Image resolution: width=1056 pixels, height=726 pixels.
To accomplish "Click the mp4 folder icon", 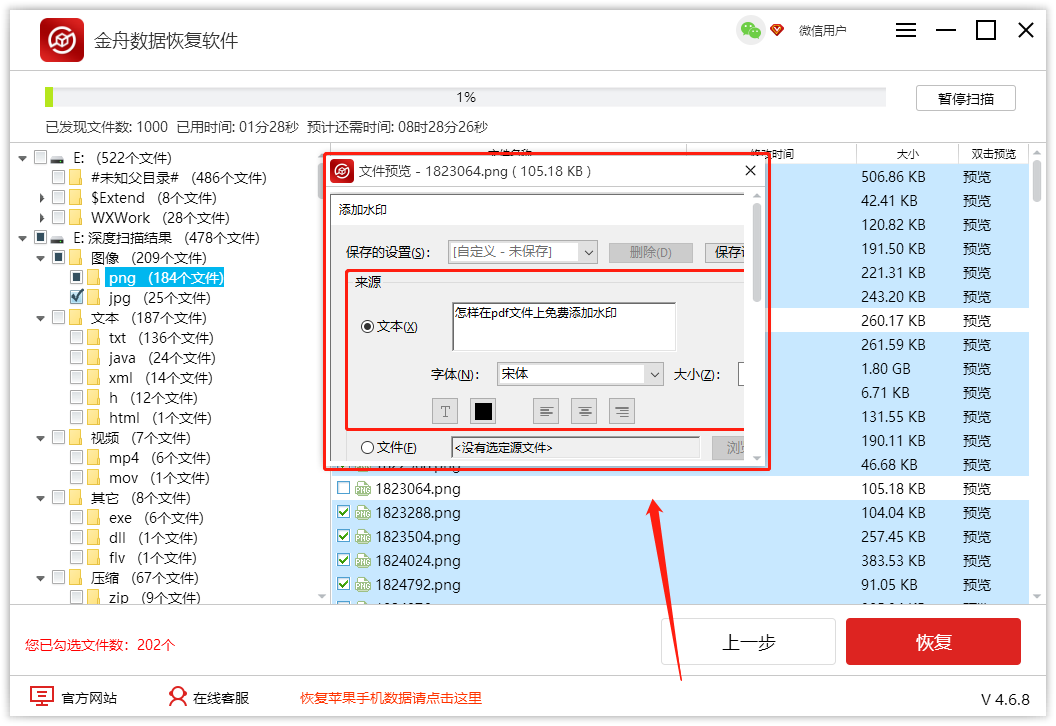I will (94, 458).
